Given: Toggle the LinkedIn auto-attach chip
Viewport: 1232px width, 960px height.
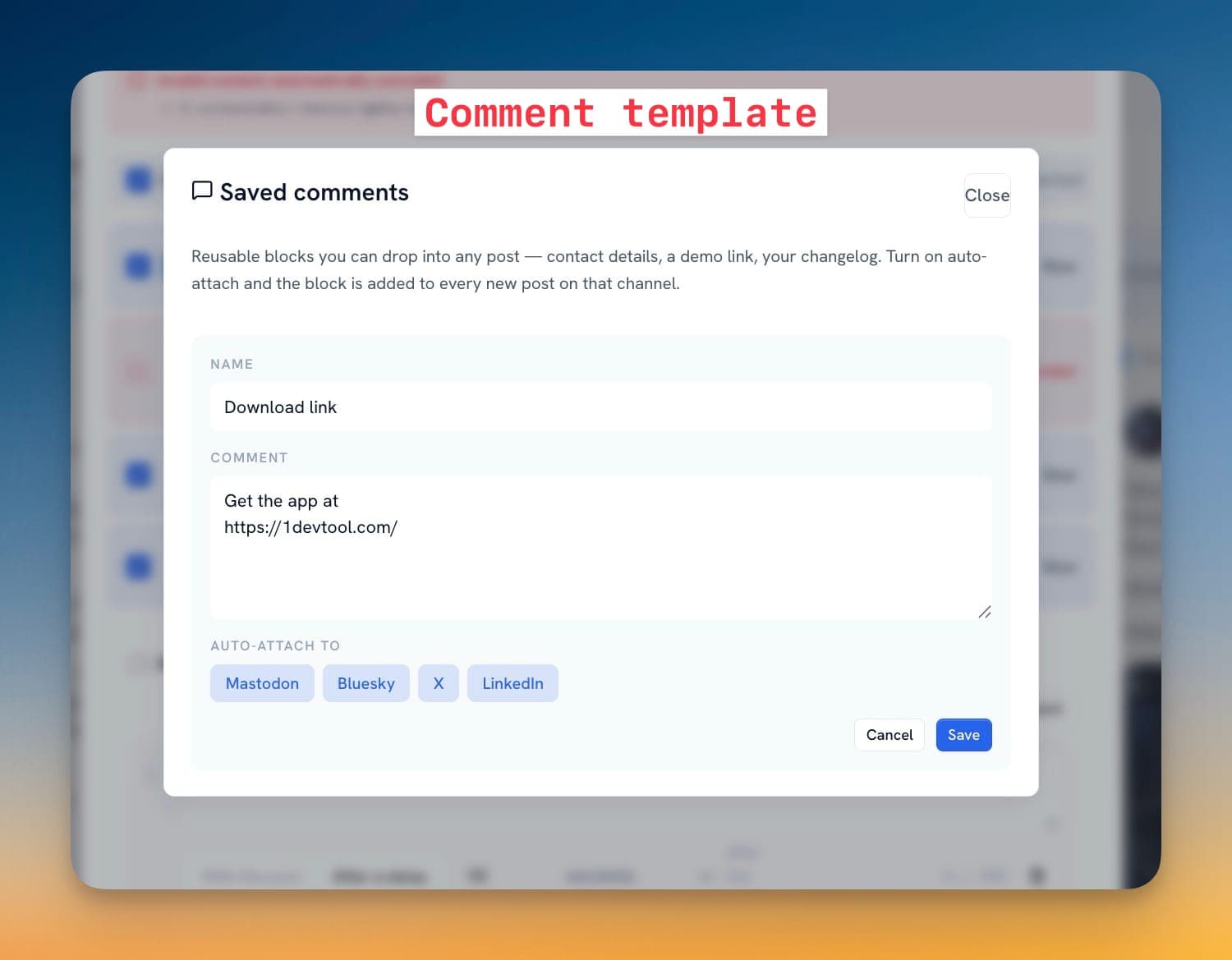Looking at the screenshot, I should pyautogui.click(x=513, y=683).
